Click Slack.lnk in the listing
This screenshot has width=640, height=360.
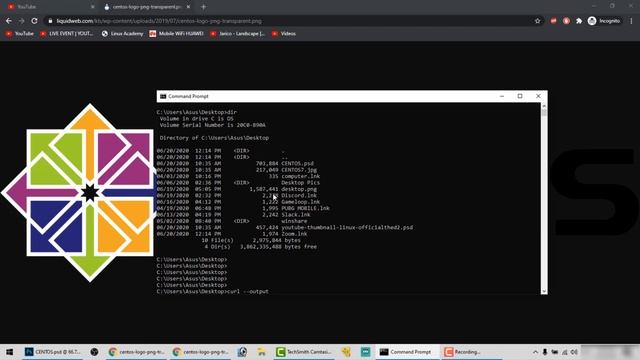click(296, 215)
